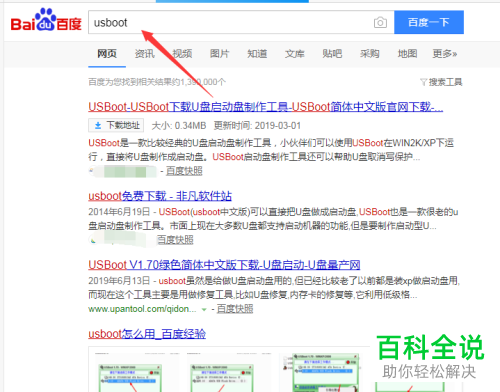Open the 图片 tab
Screen dimensions: 500x392
[220, 54]
